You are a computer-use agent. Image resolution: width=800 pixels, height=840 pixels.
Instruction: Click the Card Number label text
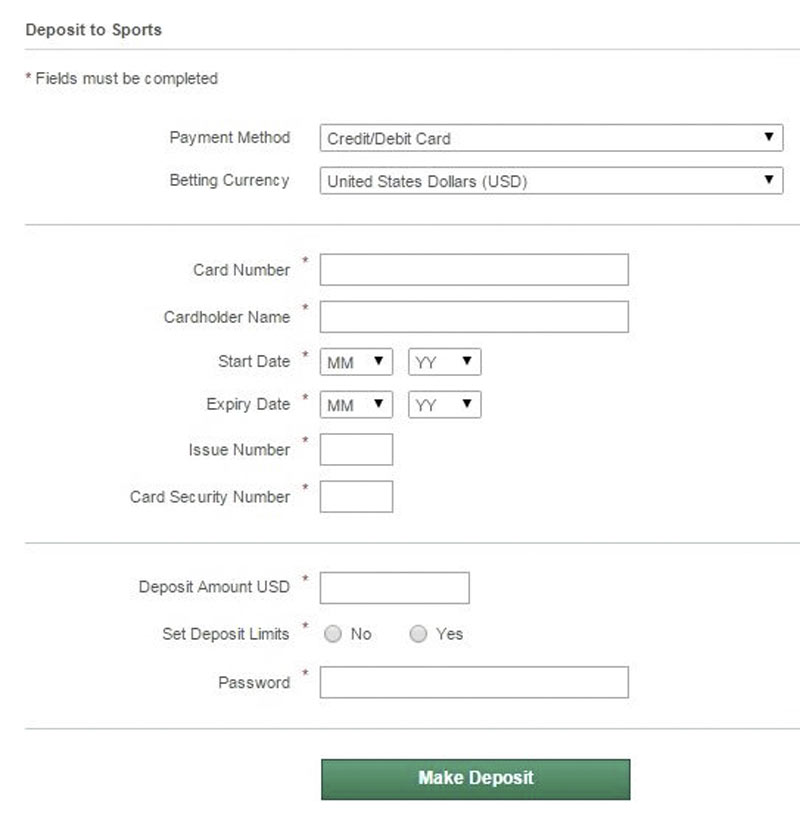(x=241, y=270)
